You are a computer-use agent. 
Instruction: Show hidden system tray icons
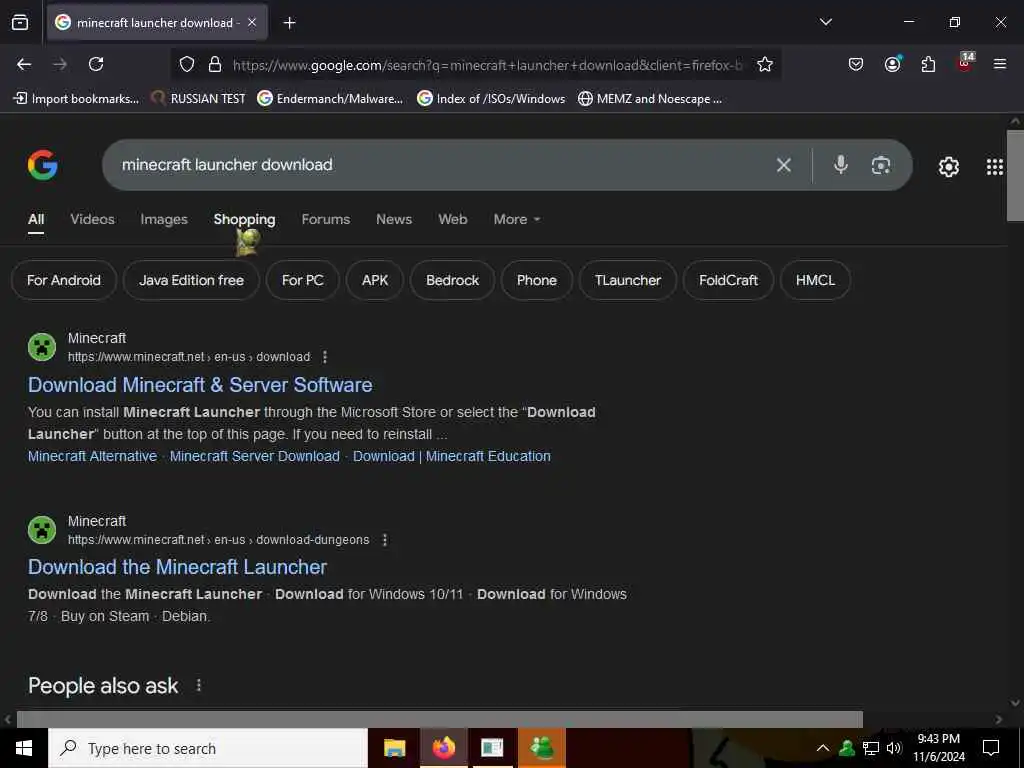[823, 748]
